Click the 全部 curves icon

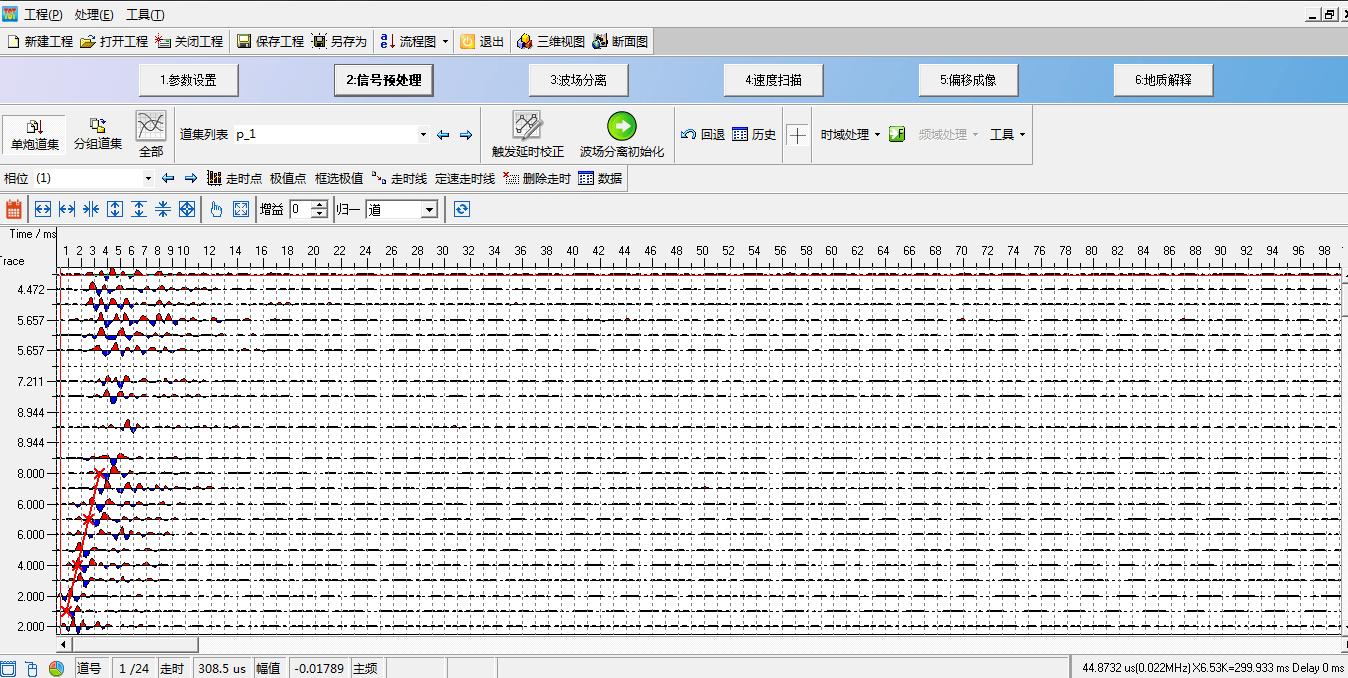[x=150, y=126]
